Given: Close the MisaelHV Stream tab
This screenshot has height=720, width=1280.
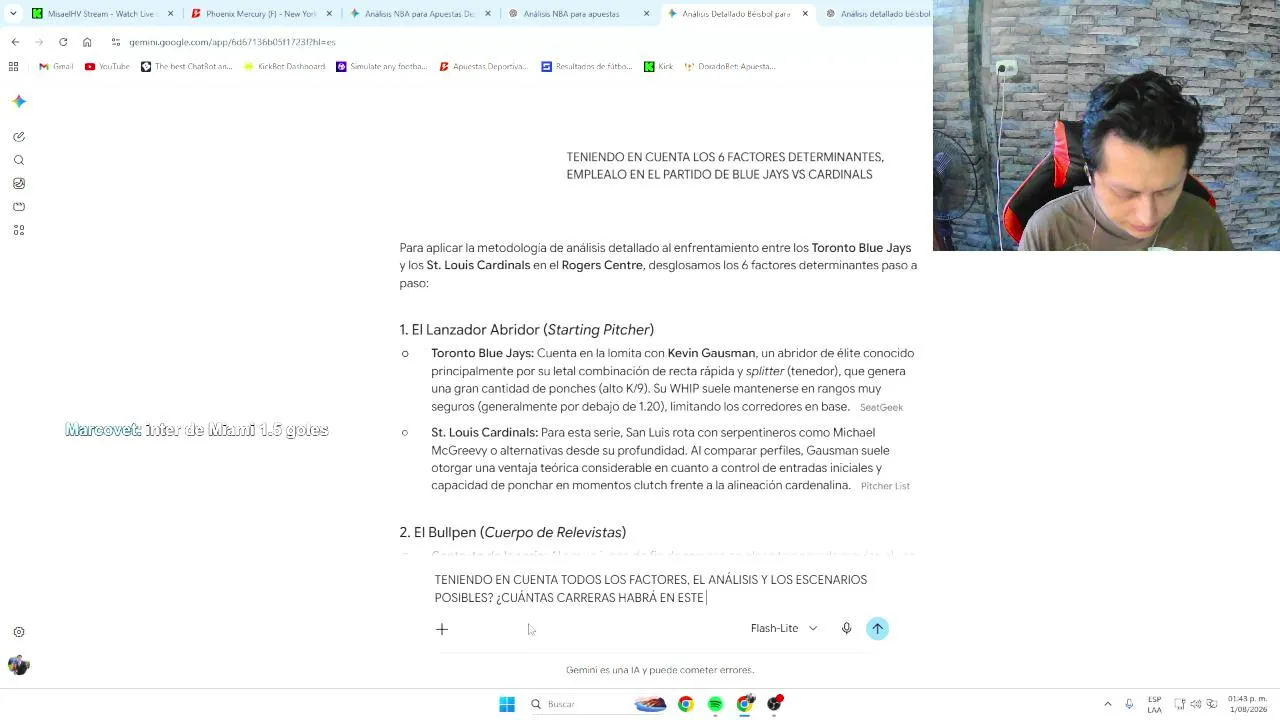Looking at the screenshot, I should 170,14.
